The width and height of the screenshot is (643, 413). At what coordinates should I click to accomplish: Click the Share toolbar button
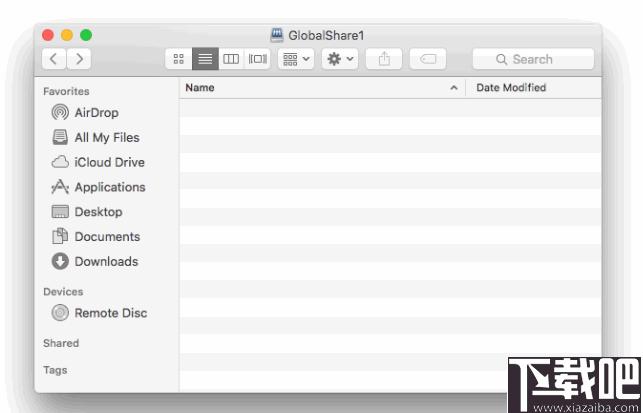click(384, 59)
